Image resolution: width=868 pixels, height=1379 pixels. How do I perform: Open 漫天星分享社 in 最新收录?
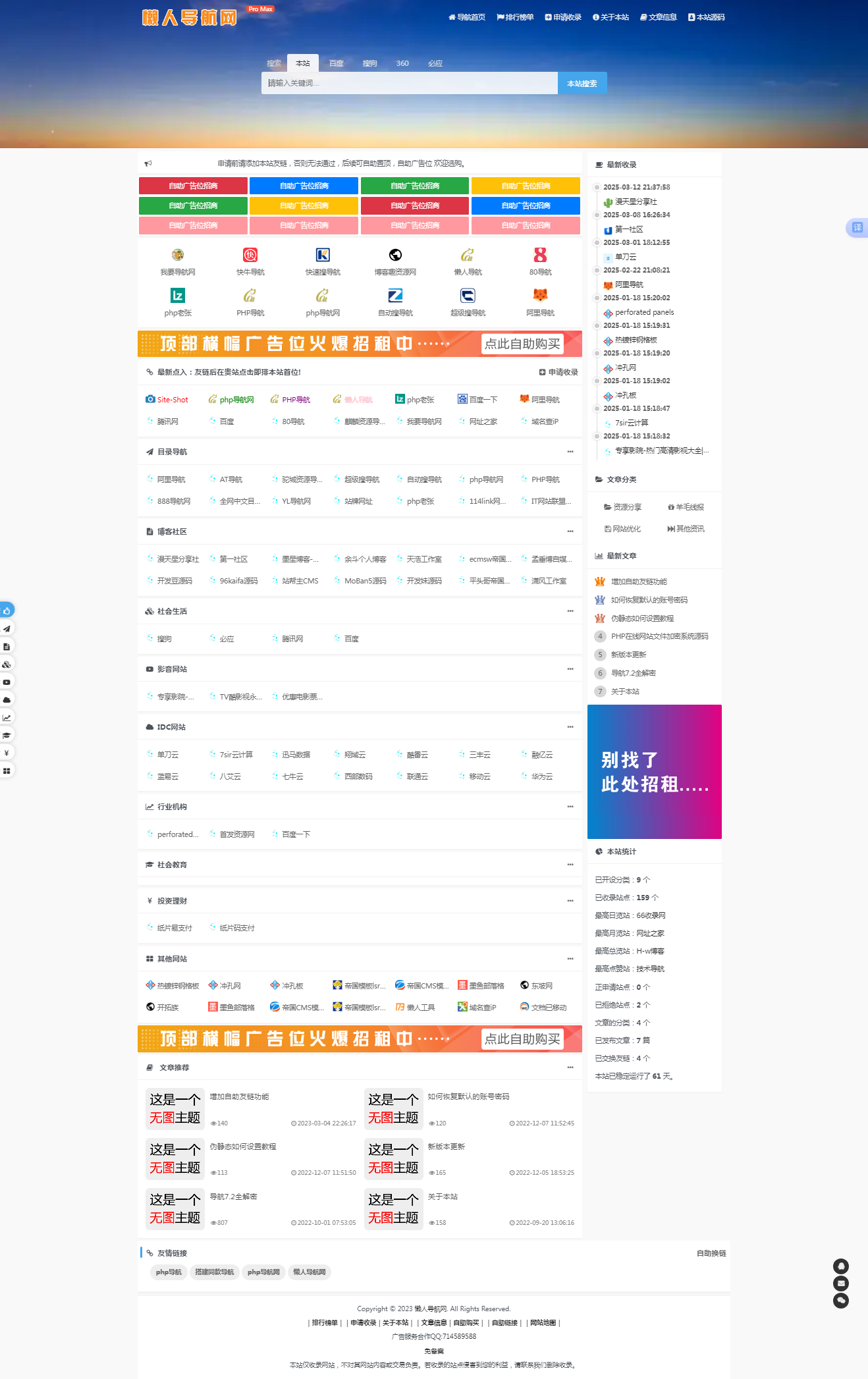(x=636, y=202)
